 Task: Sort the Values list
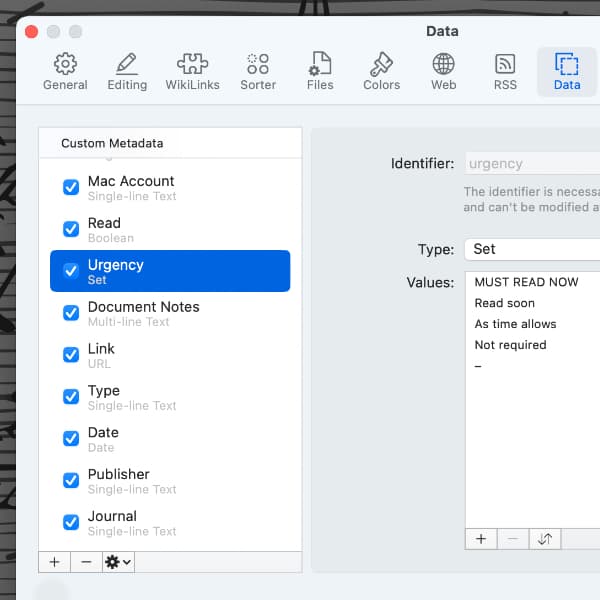[x=545, y=539]
